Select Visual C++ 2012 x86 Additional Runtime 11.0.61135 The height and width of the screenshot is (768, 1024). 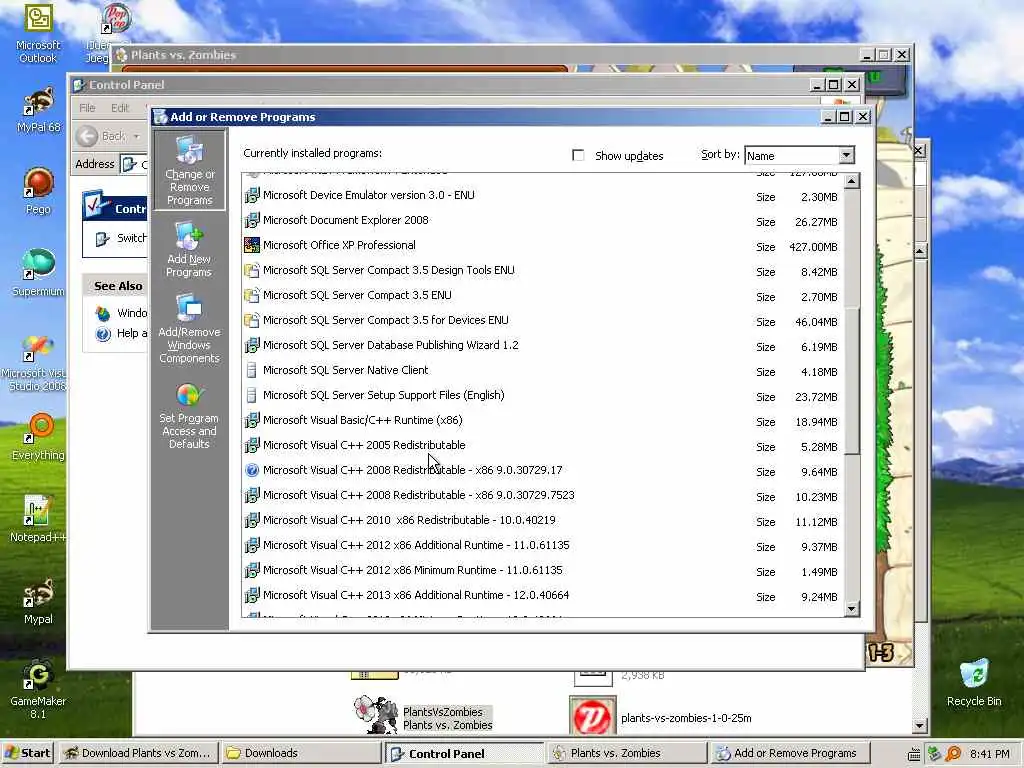542,545
